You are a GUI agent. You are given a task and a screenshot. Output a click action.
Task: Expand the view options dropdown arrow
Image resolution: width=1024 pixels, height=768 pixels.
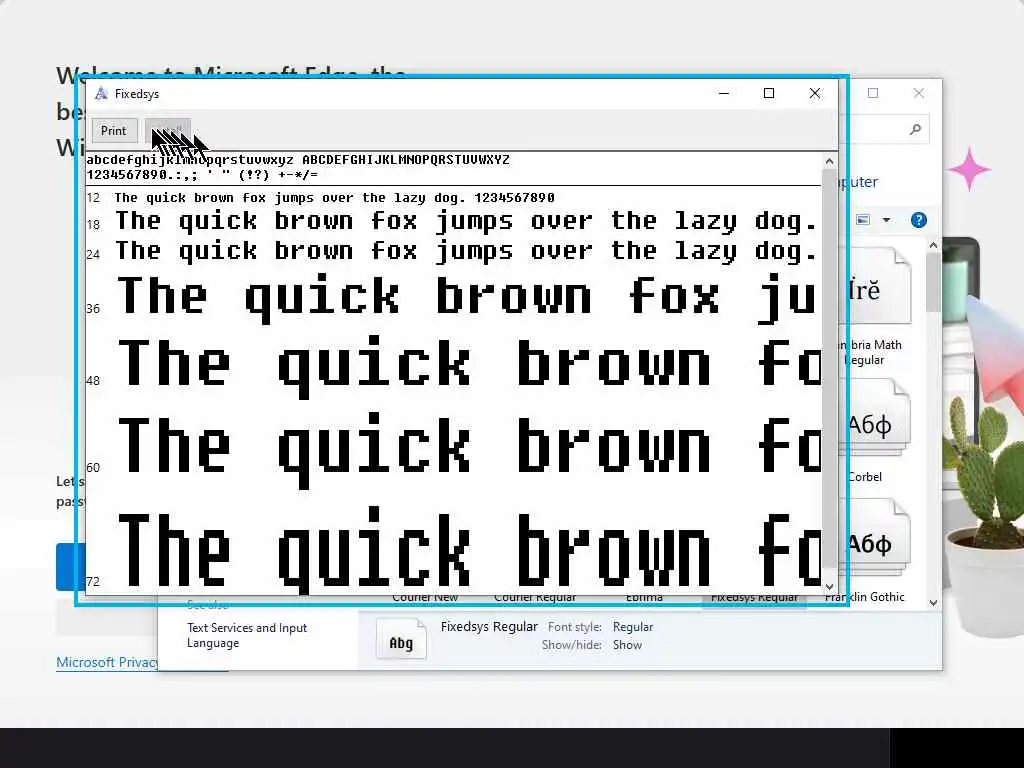tap(886, 220)
